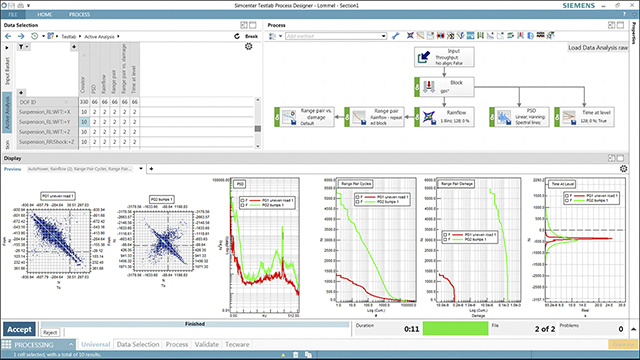Add a new display tab with plus button
The image size is (640, 360).
pos(151,169)
